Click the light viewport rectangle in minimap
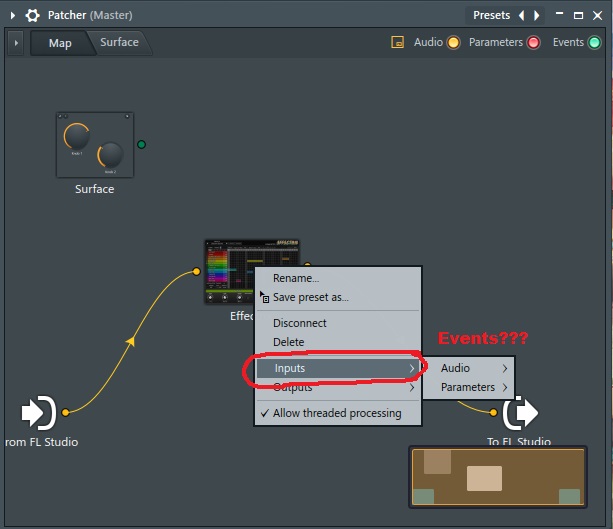 pos(484,478)
